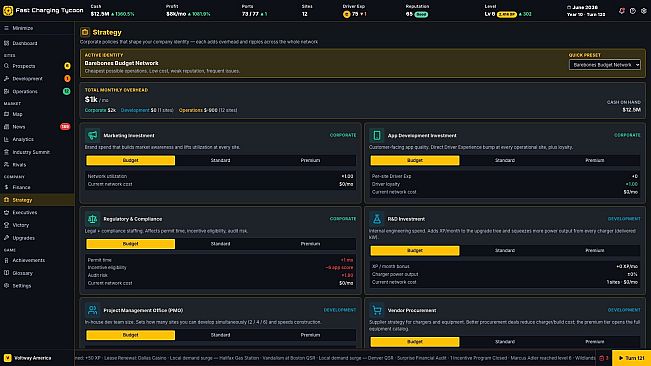Screen dimensions: 651x366
Task: Click the Voltway America company icon
Action: point(7,358)
